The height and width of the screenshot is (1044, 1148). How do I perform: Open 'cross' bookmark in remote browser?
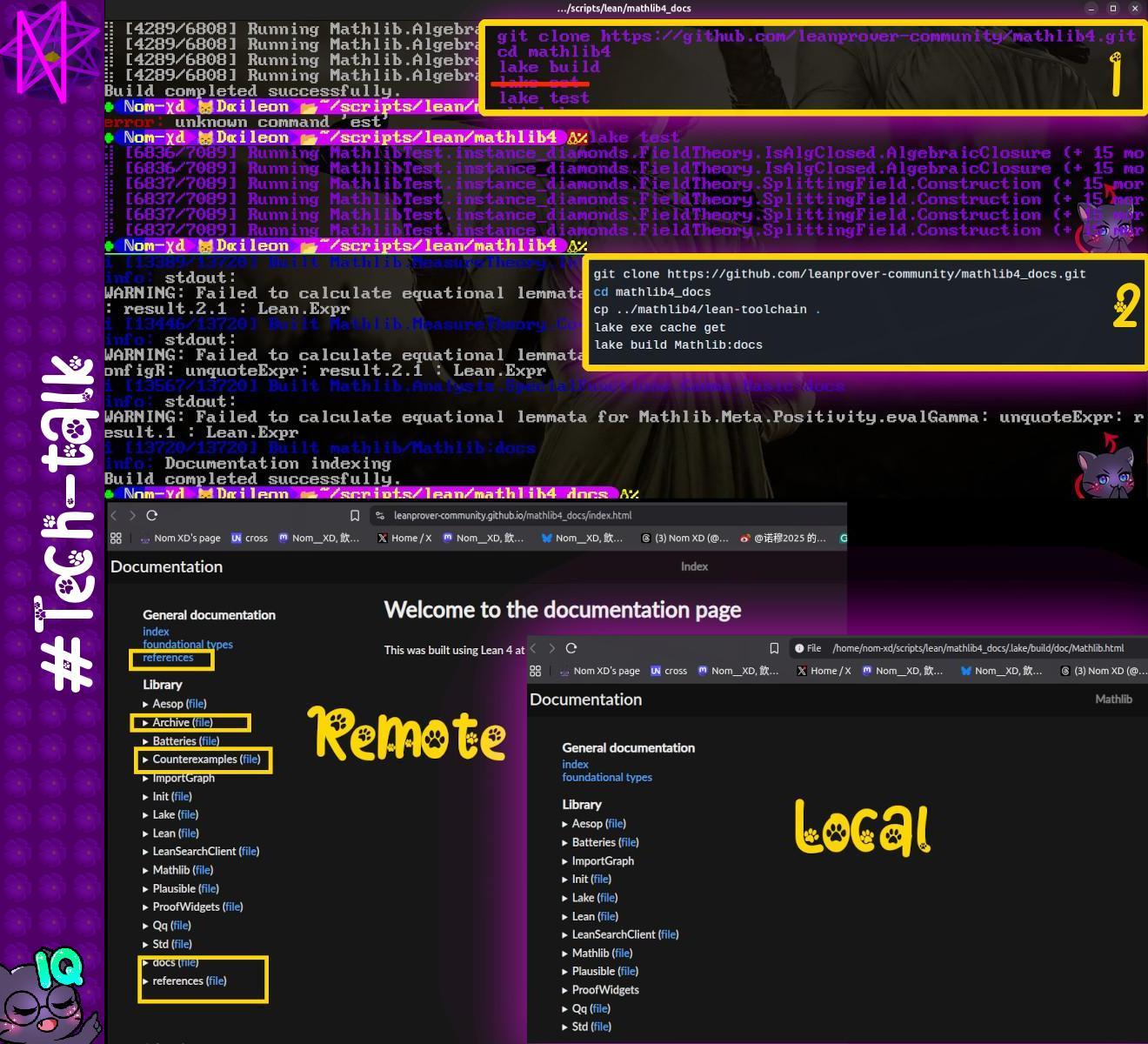250,539
